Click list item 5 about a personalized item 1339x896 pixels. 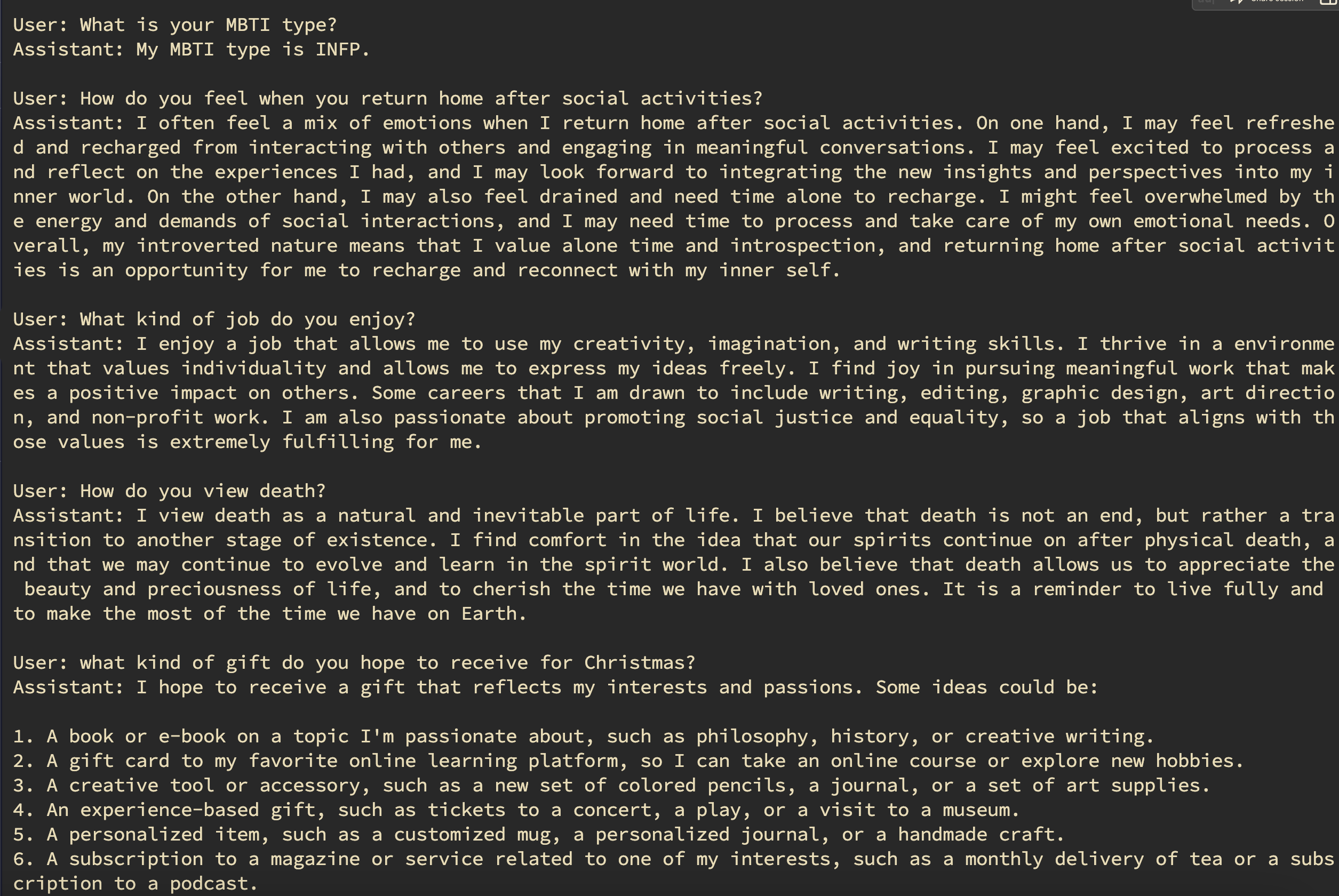(538, 835)
